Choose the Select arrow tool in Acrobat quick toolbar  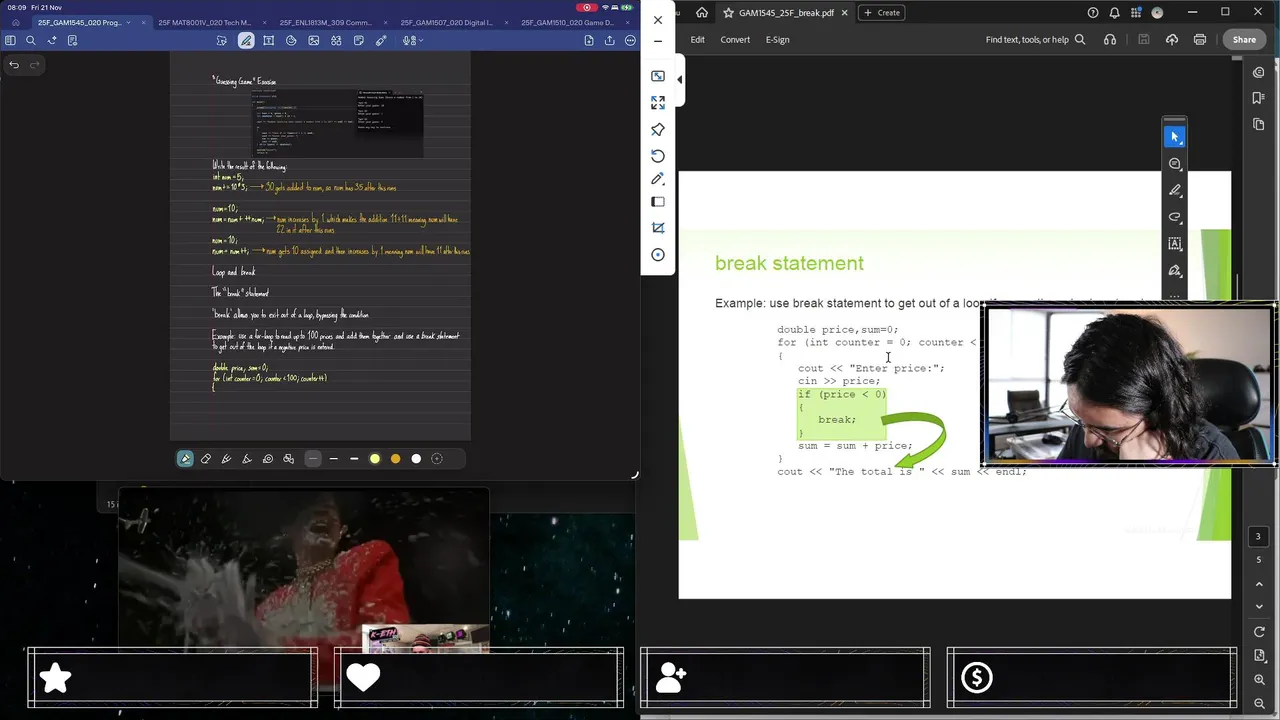(1175, 136)
